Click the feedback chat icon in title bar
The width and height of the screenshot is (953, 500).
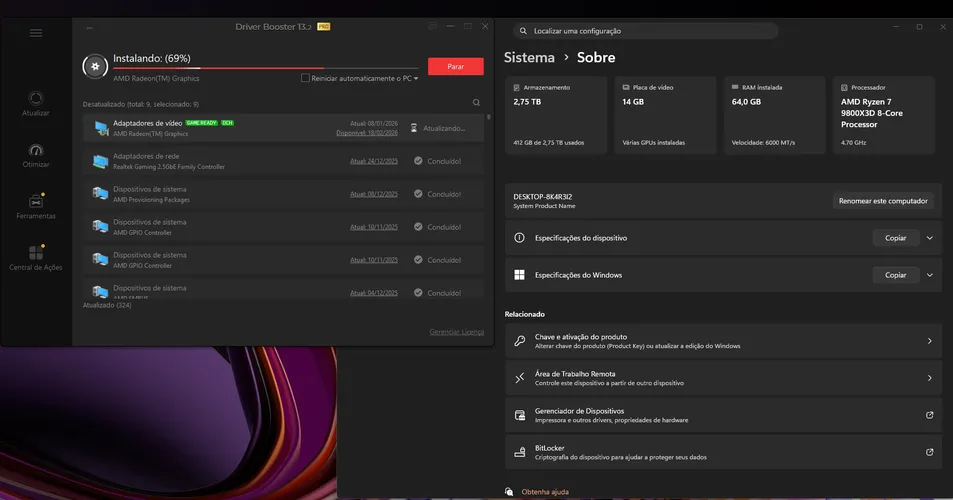click(x=432, y=27)
